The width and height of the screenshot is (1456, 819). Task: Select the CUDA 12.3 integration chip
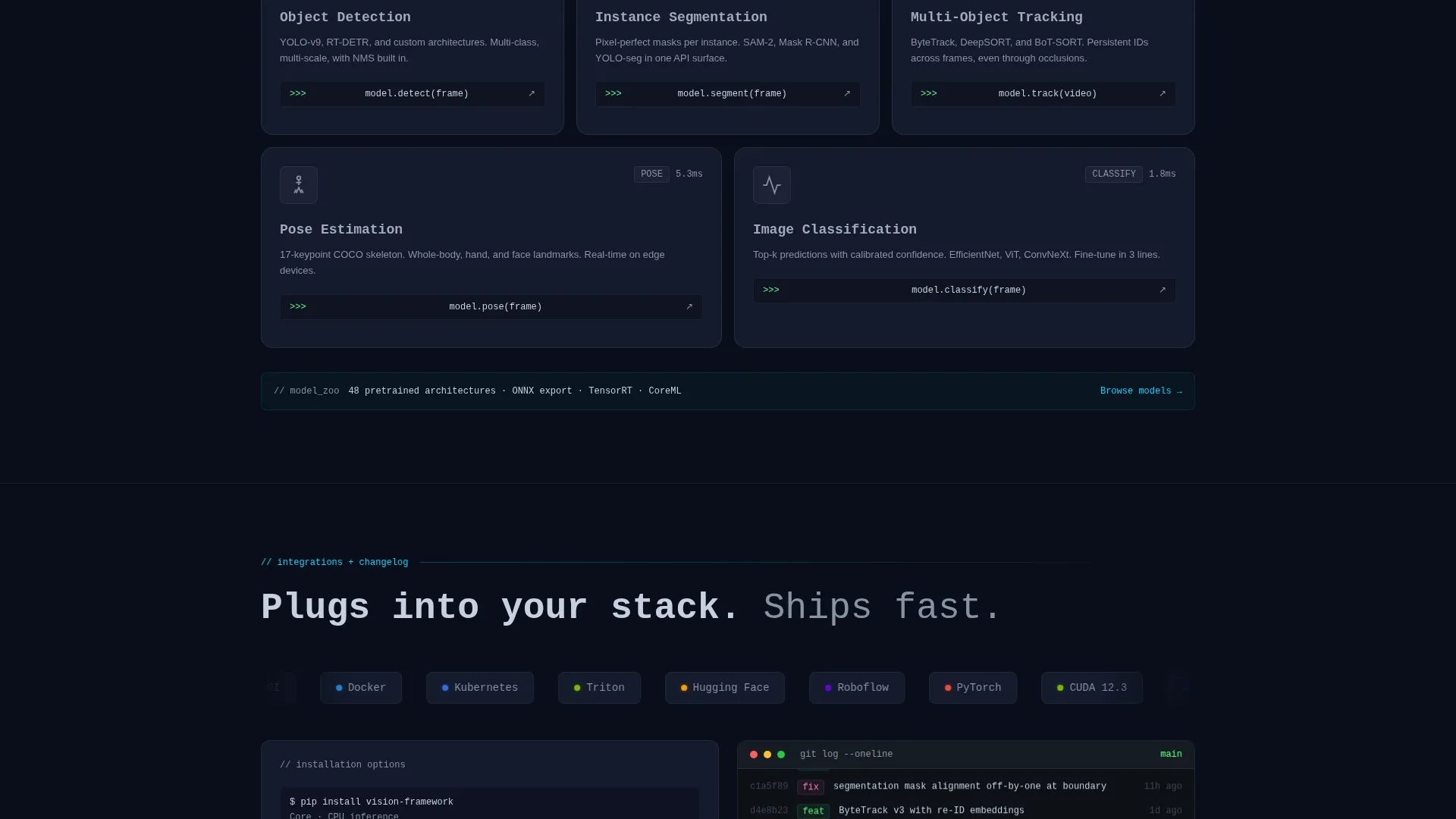pyautogui.click(x=1092, y=688)
